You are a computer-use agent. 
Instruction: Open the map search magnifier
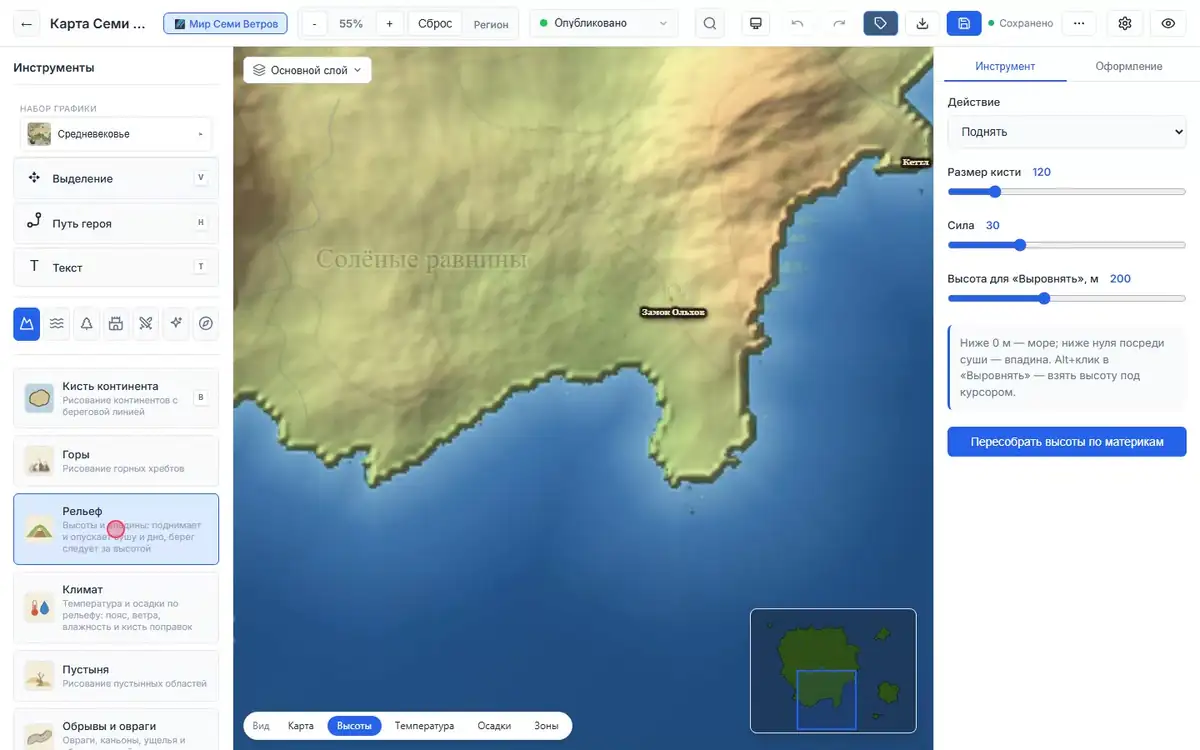coord(710,23)
